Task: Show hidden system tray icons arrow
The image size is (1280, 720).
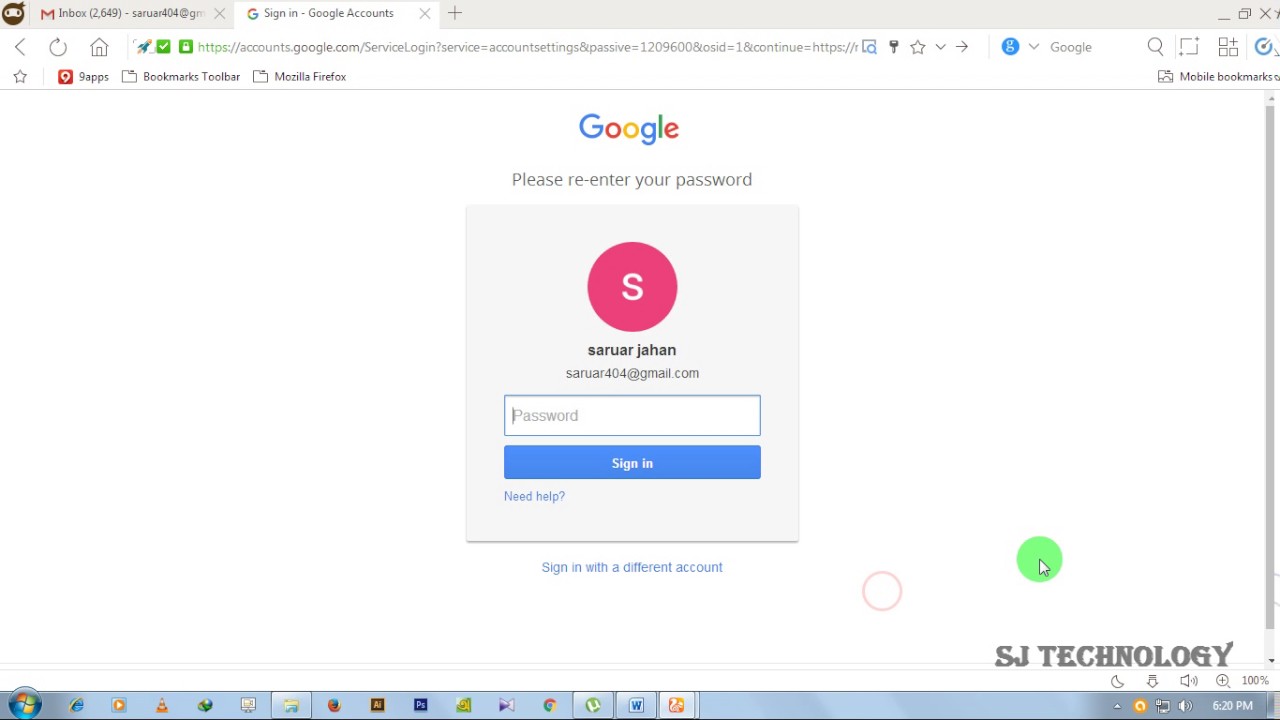Action: [1117, 706]
